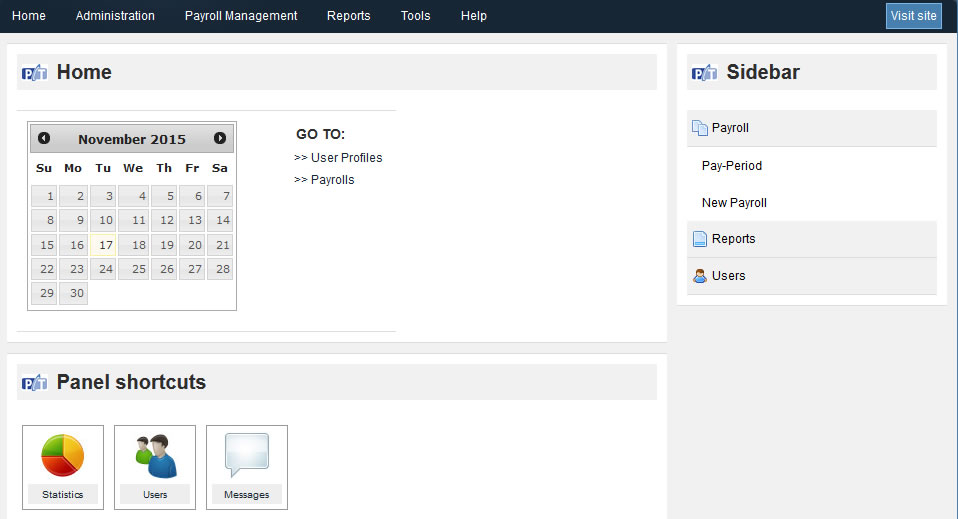
Task: Click the Visit site button
Action: pyautogui.click(x=913, y=16)
